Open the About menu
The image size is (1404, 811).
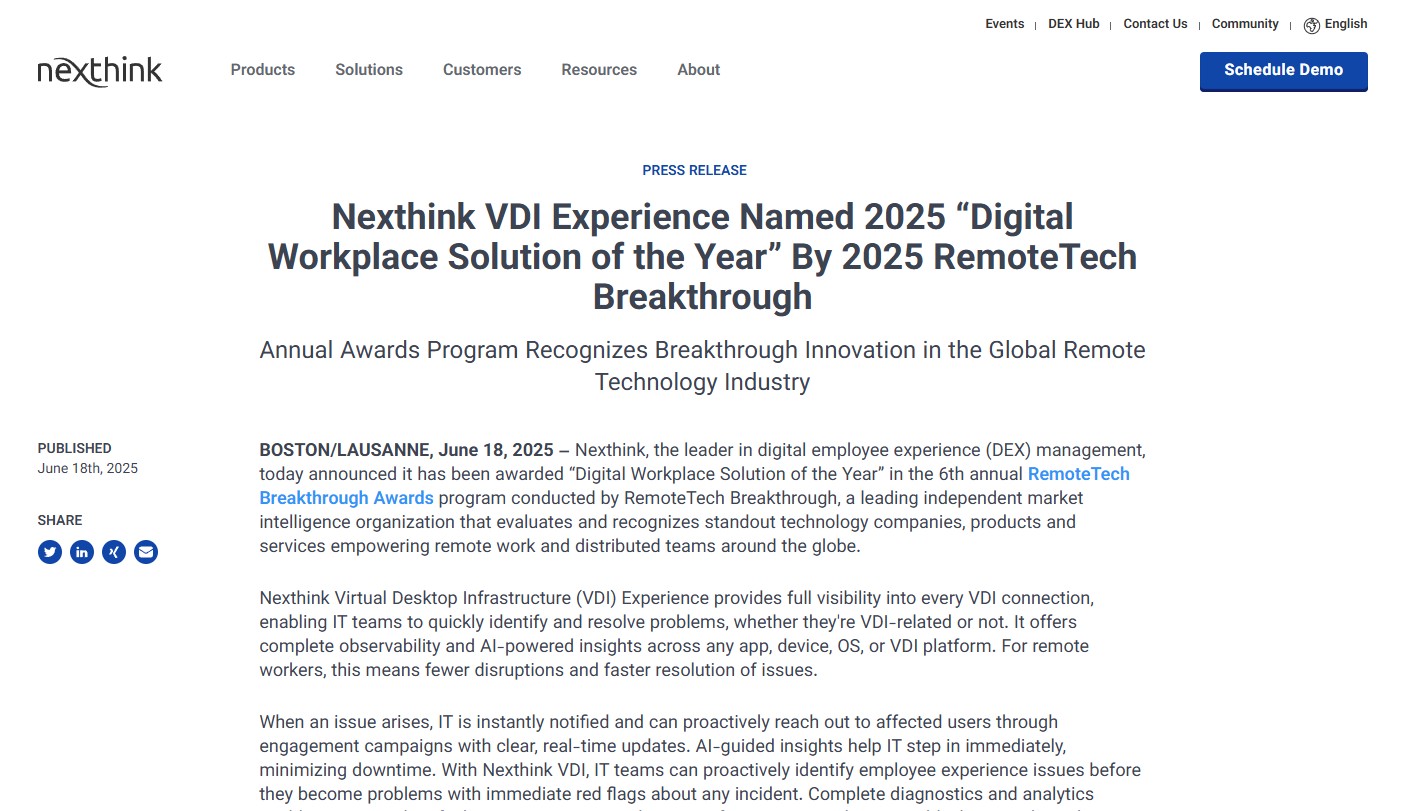(x=699, y=70)
